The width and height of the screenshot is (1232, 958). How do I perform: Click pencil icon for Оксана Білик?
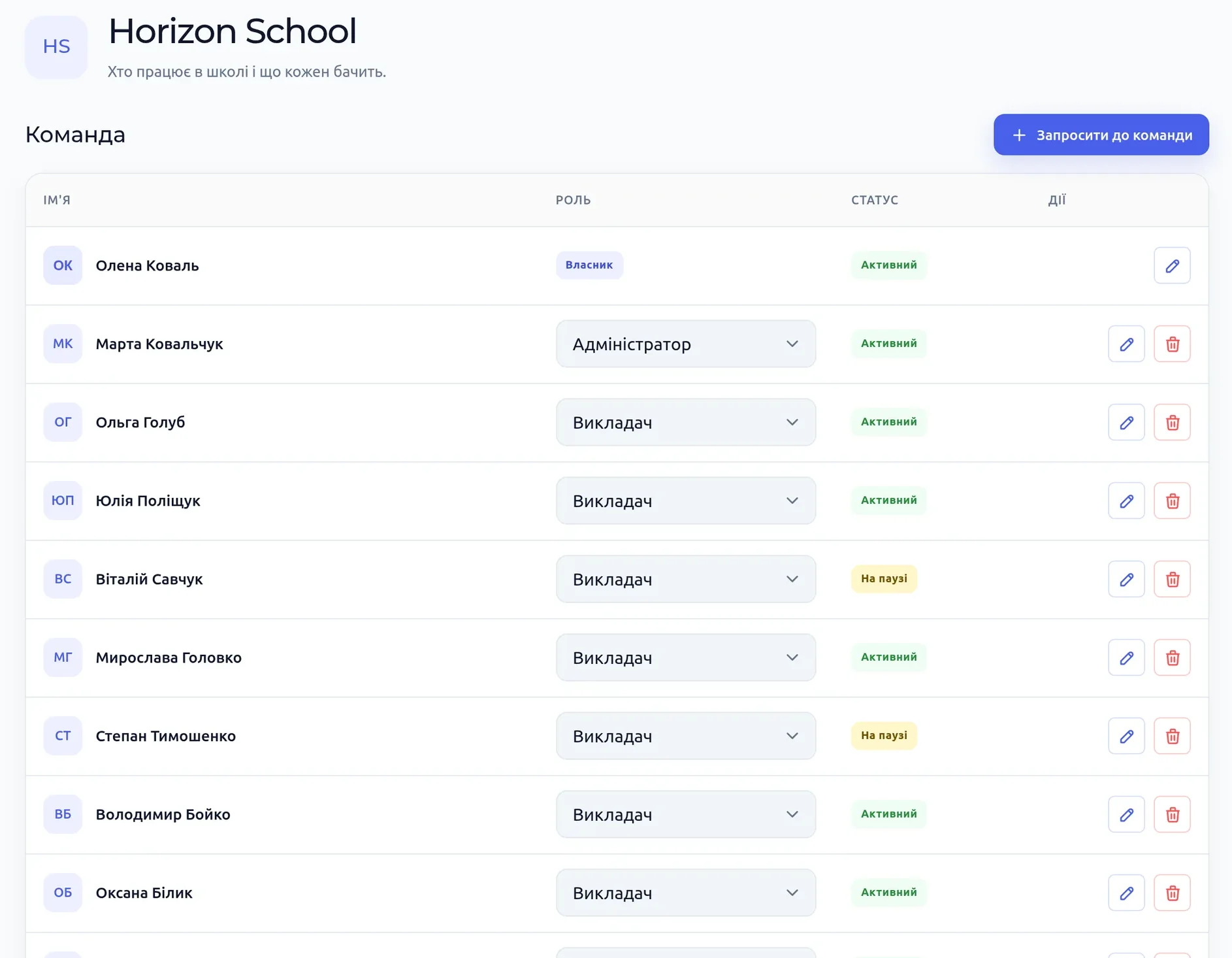click(1126, 893)
